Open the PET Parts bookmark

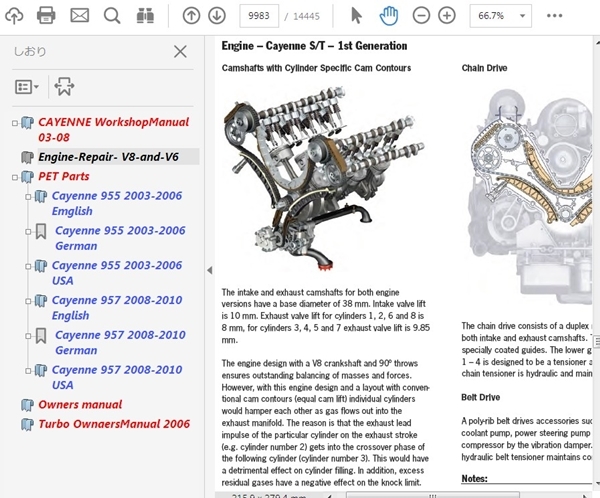tap(64, 176)
